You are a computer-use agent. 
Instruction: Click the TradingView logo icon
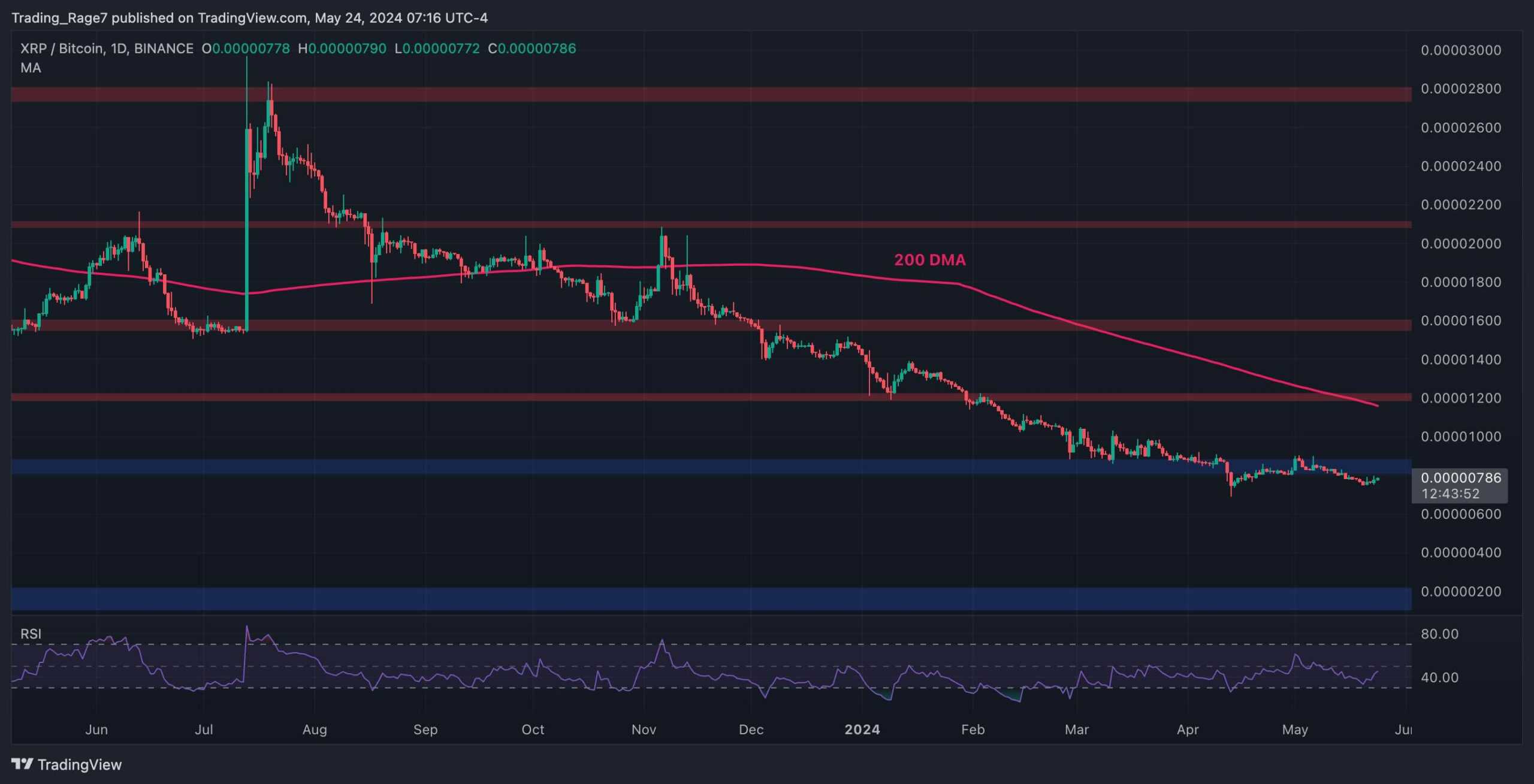click(22, 764)
